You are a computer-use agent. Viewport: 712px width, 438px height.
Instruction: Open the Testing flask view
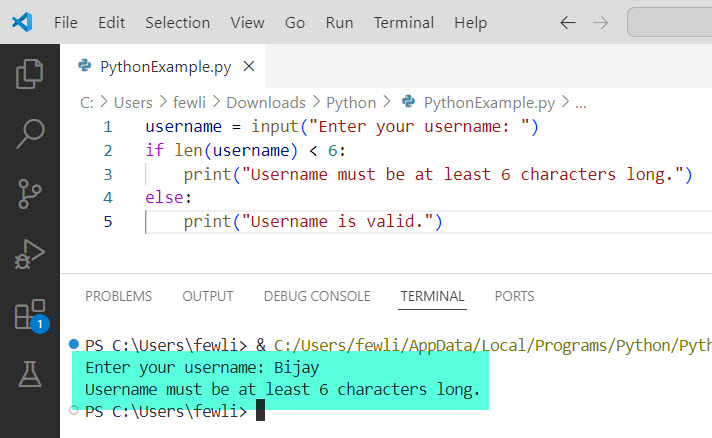coord(30,374)
